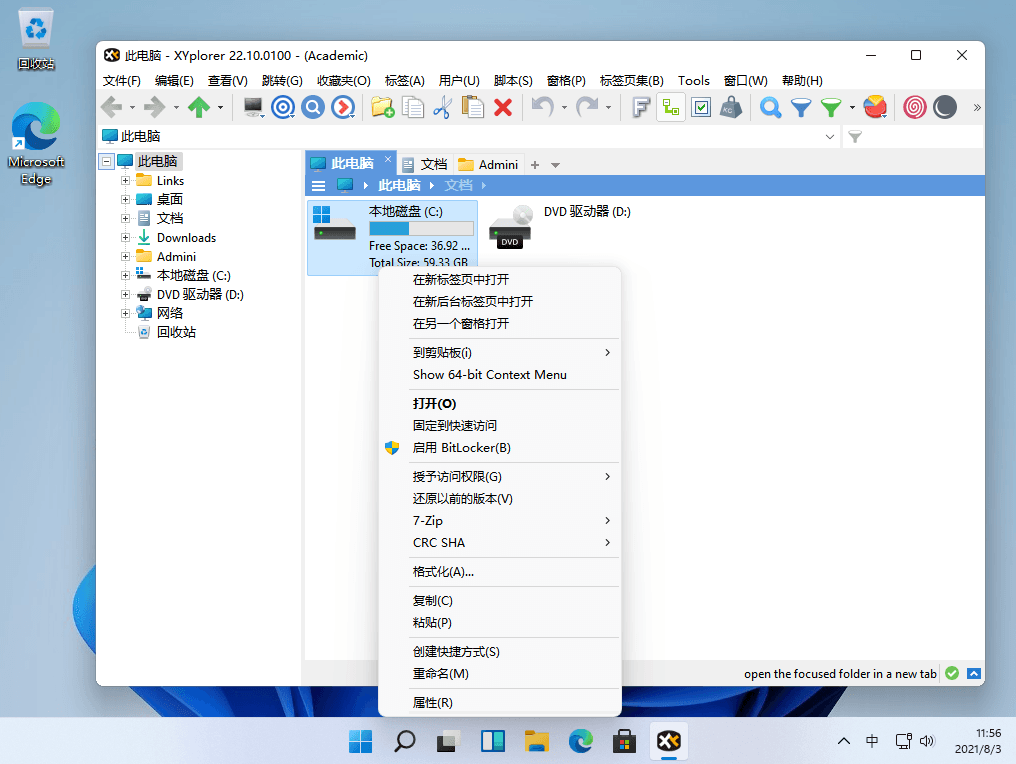Screen dimensions: 1016x764
Task: Select 格式化(A)... in context menu
Action: click(500, 572)
